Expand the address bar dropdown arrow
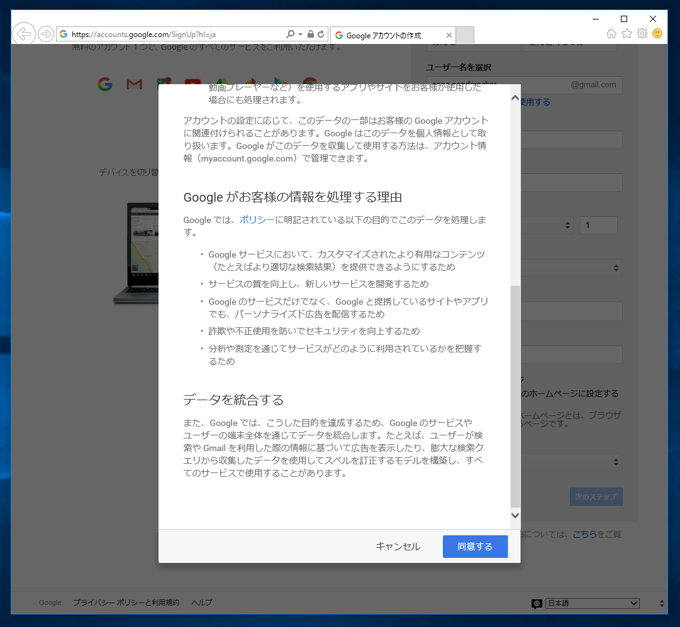Viewport: 680px width, 627px height. click(300, 34)
